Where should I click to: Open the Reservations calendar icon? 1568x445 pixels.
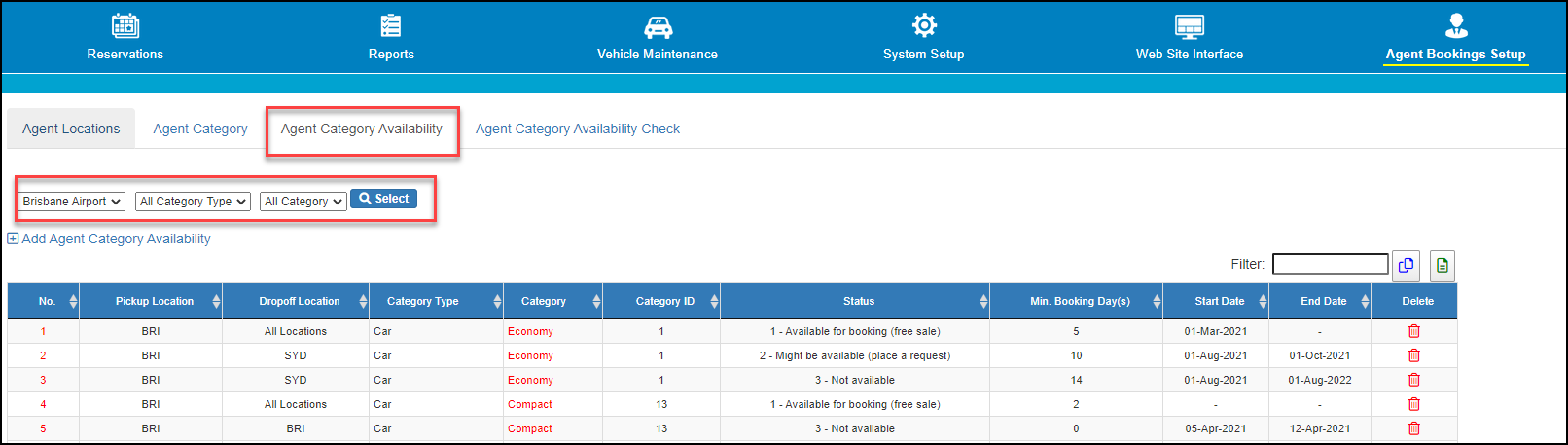tap(125, 25)
